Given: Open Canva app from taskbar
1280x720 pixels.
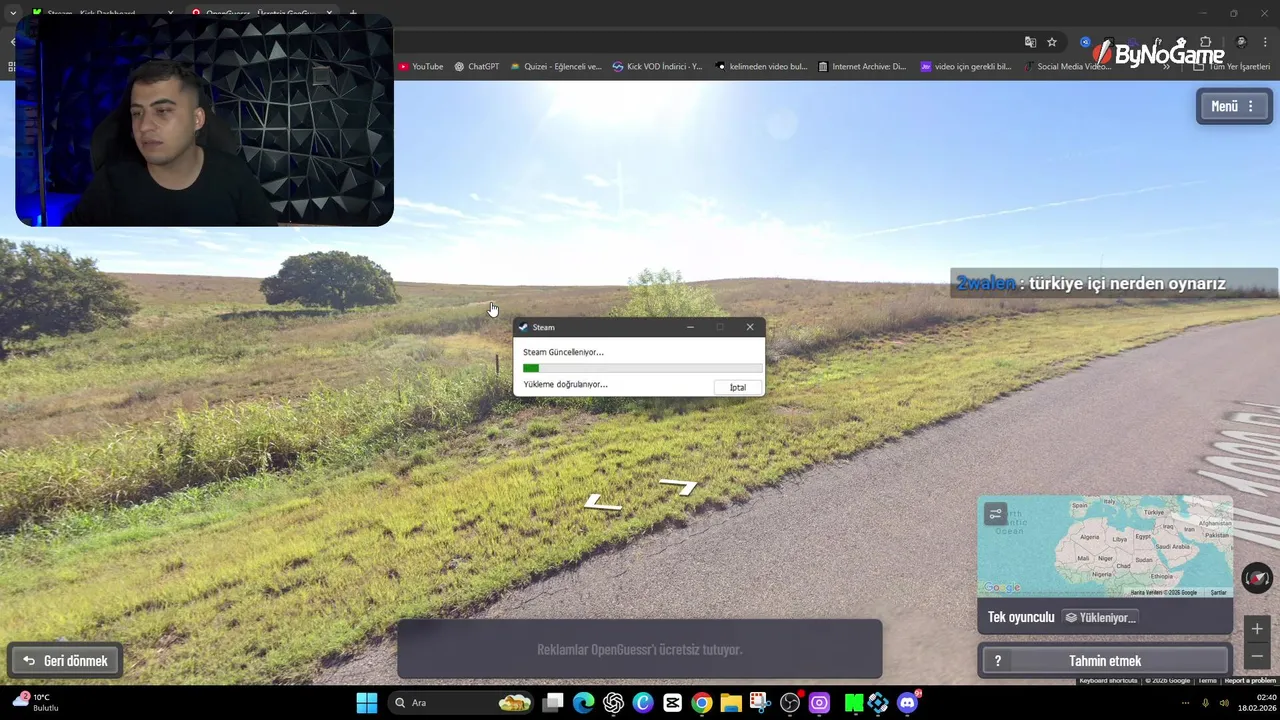Looking at the screenshot, I should point(643,703).
